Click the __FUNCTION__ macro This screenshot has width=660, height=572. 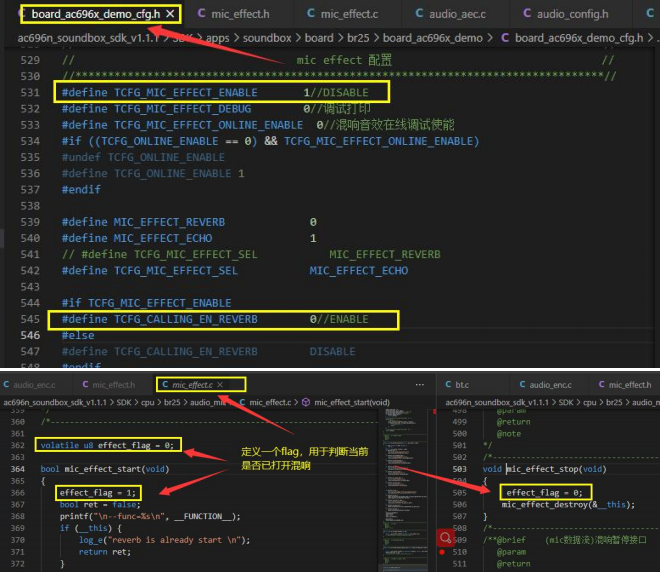pos(202,516)
